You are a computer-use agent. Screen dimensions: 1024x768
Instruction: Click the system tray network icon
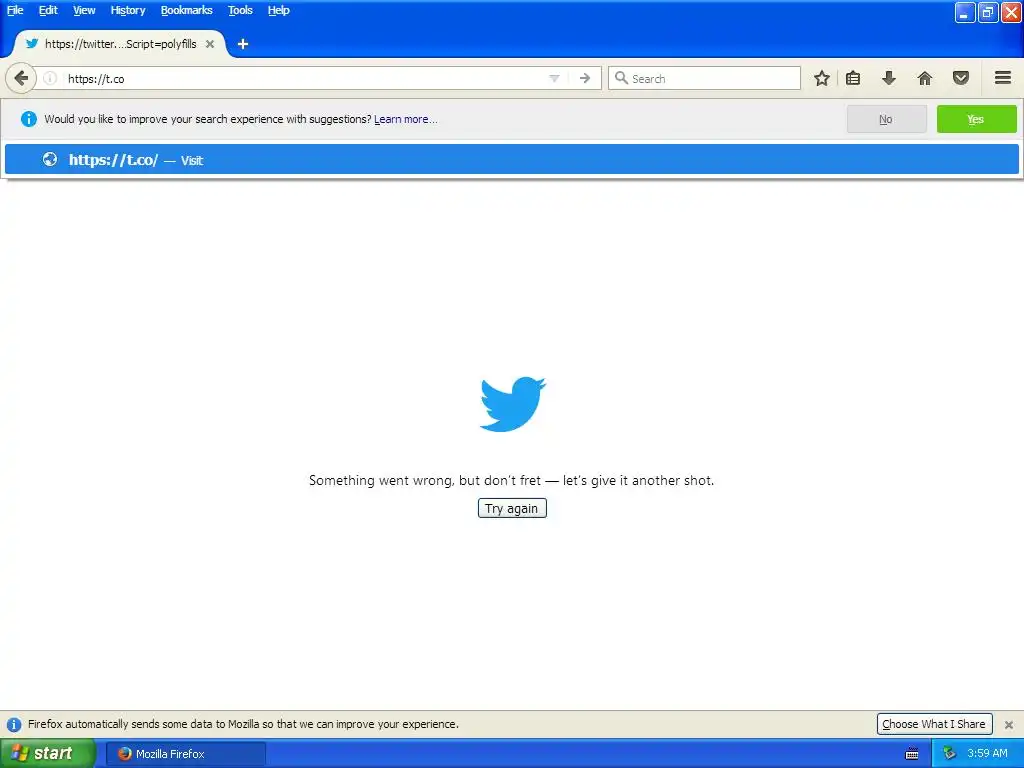[950, 754]
